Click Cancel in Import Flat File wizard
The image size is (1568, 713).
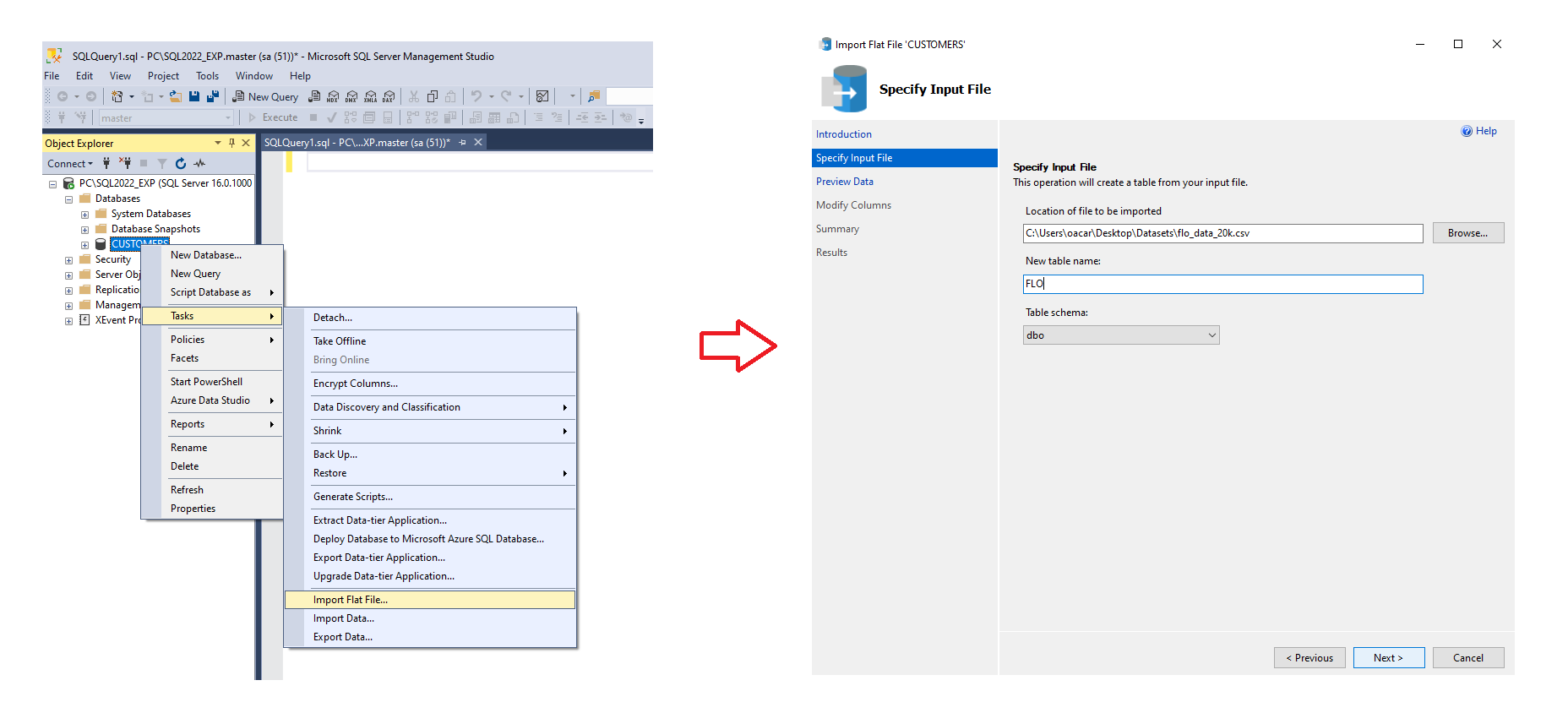(x=1468, y=658)
